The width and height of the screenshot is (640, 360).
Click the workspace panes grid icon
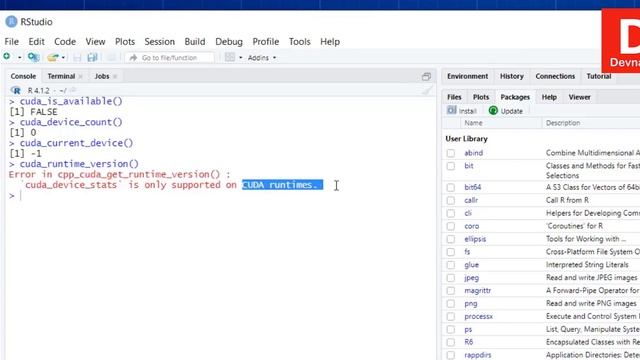(x=230, y=57)
